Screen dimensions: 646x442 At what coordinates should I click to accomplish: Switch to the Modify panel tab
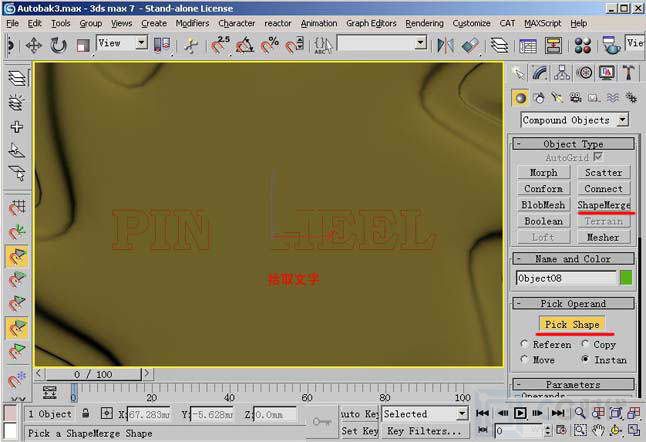[539, 73]
